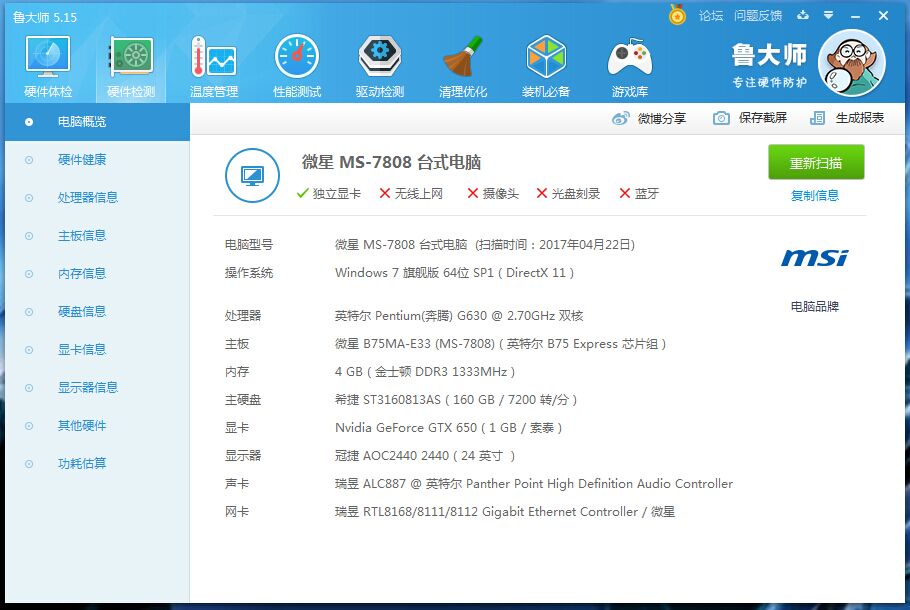The image size is (910, 610).
Task: Open 装机必备 essentials cube icon
Action: pyautogui.click(x=546, y=67)
